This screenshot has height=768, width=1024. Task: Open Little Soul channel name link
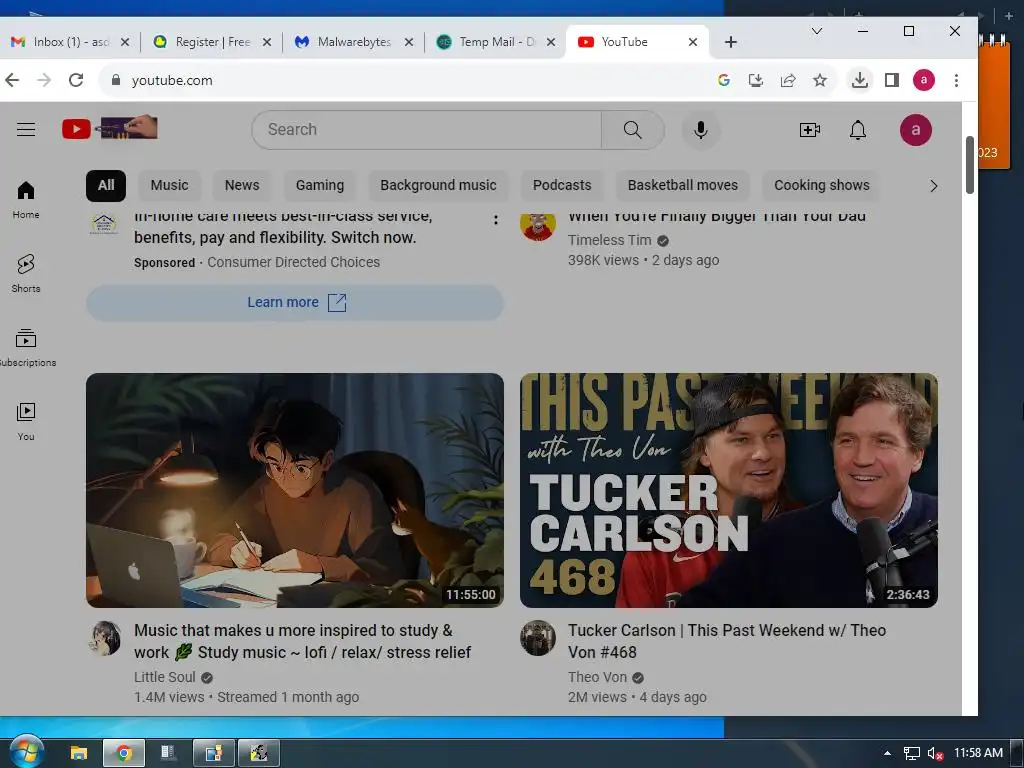[165, 677]
